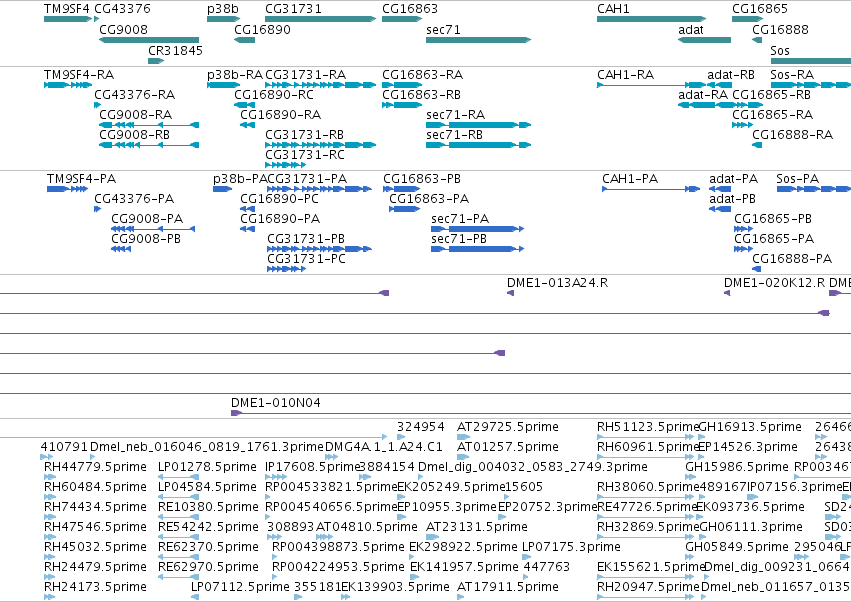851x602 pixels.
Task: Select the 'CG43376-PA' protein label
Action: 134,199
